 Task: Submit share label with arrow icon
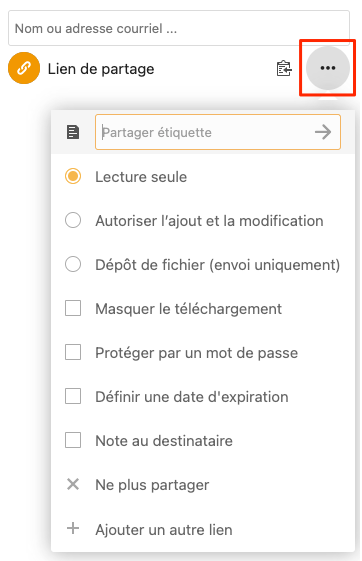(x=323, y=132)
